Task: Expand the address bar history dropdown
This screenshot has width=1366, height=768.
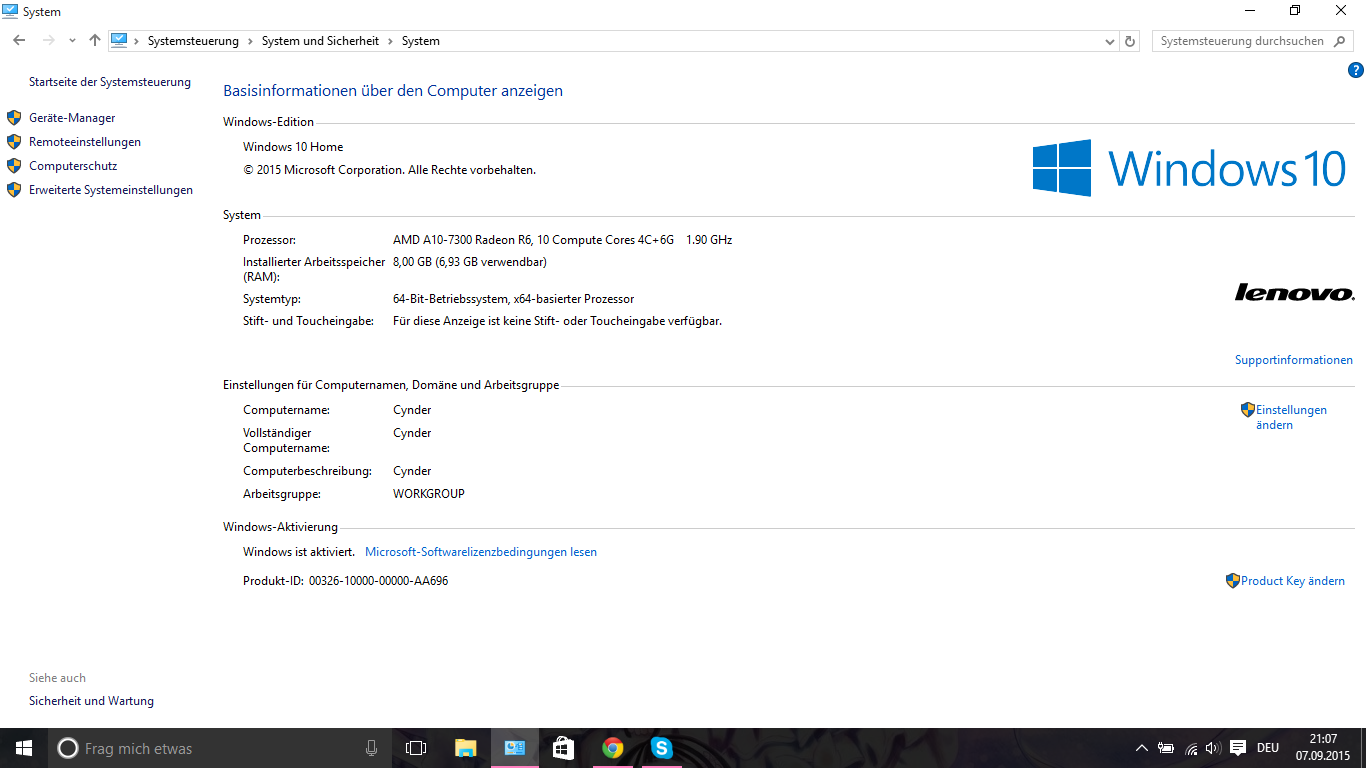Action: (x=1109, y=41)
